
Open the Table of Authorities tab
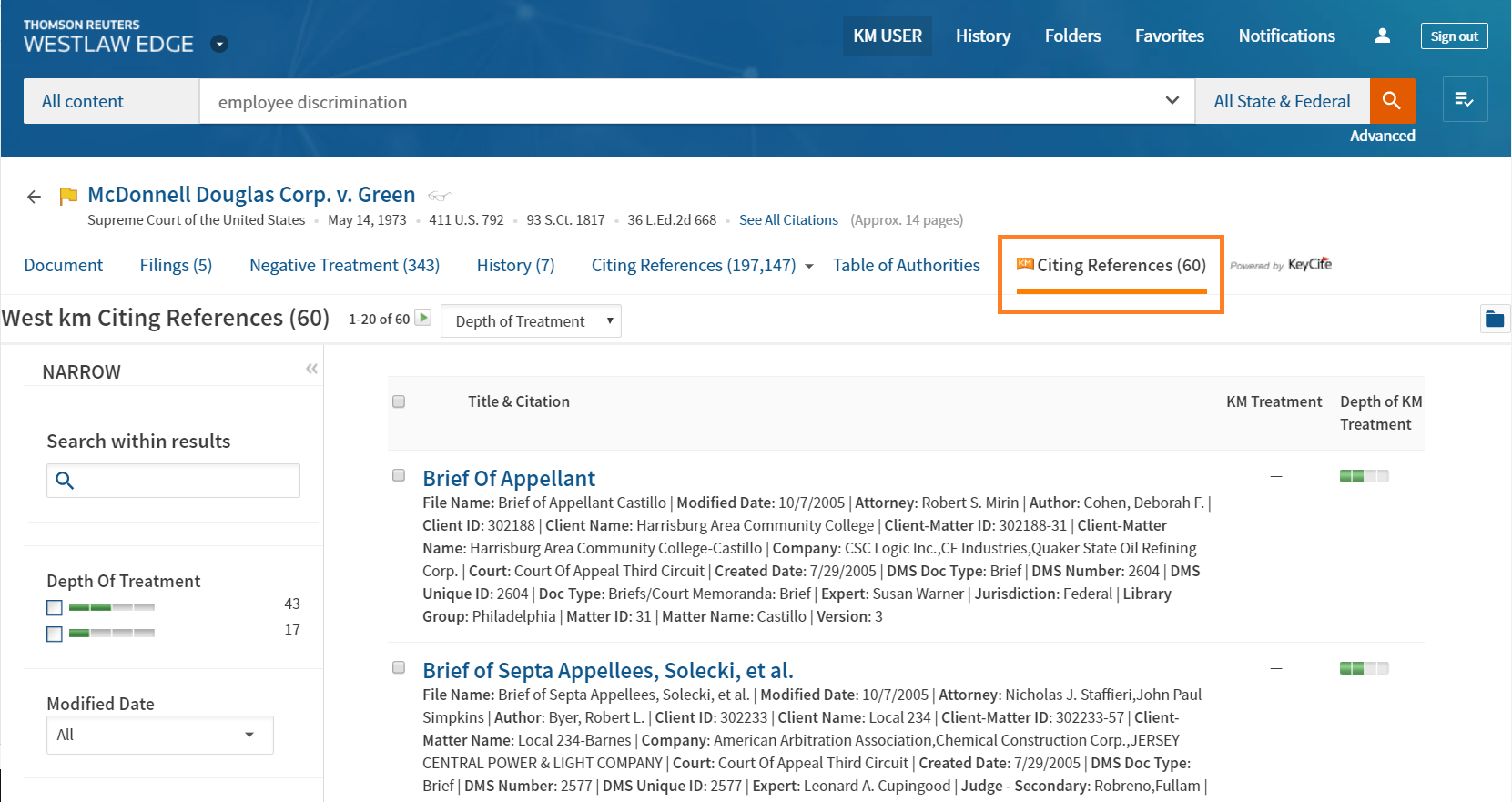[x=906, y=265]
